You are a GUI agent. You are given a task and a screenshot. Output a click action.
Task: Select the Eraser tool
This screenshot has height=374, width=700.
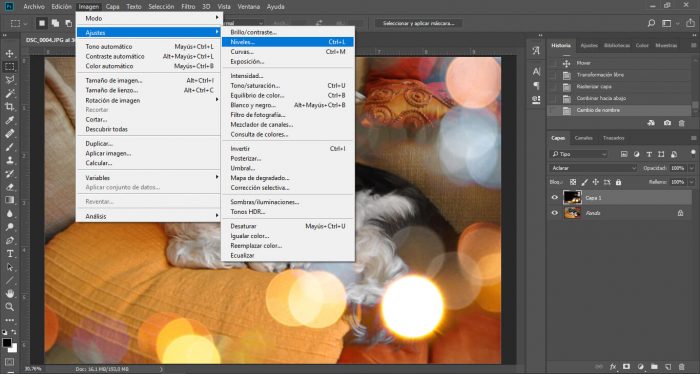[9, 187]
